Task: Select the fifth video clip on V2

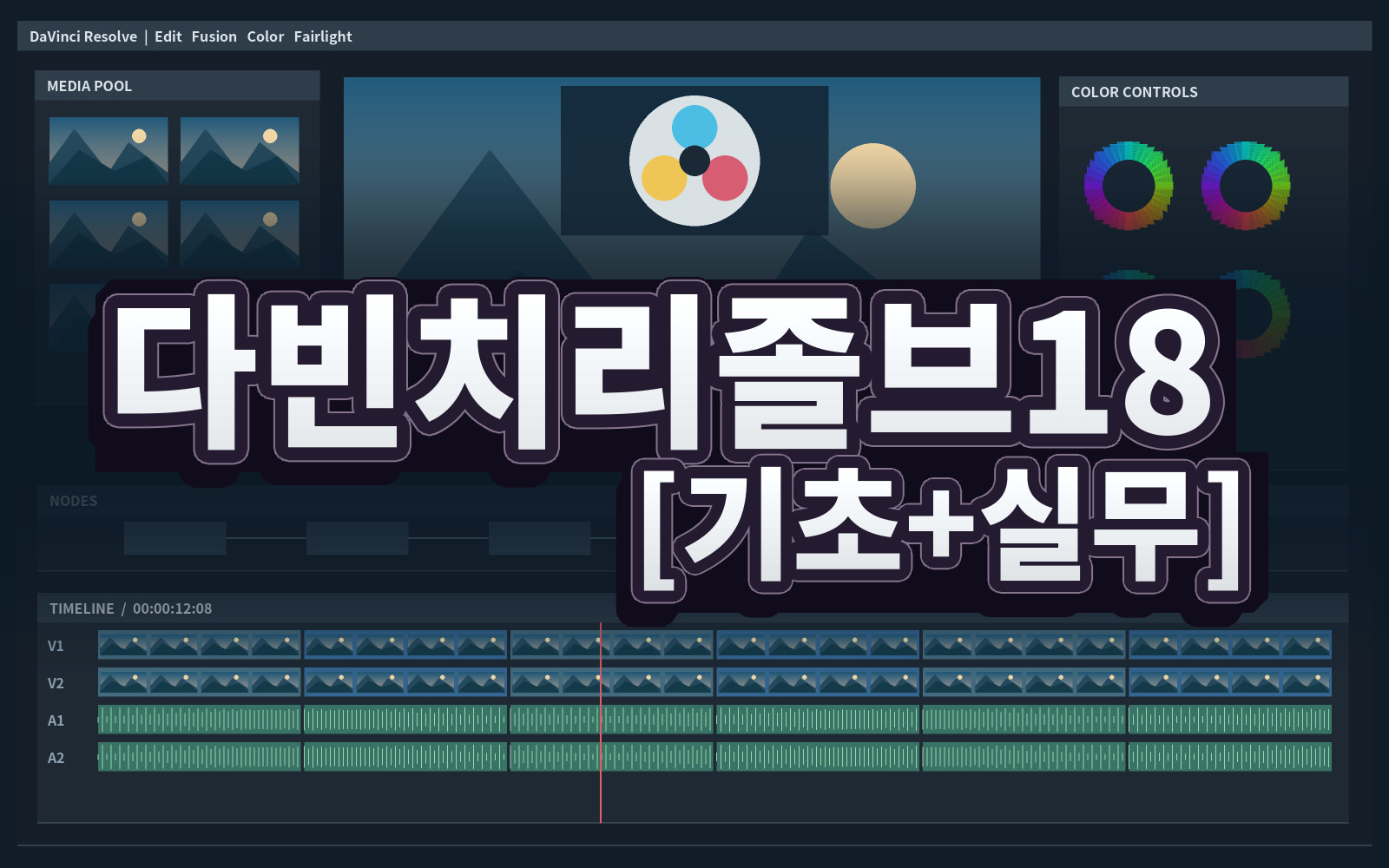Action: pyautogui.click(x=1024, y=682)
